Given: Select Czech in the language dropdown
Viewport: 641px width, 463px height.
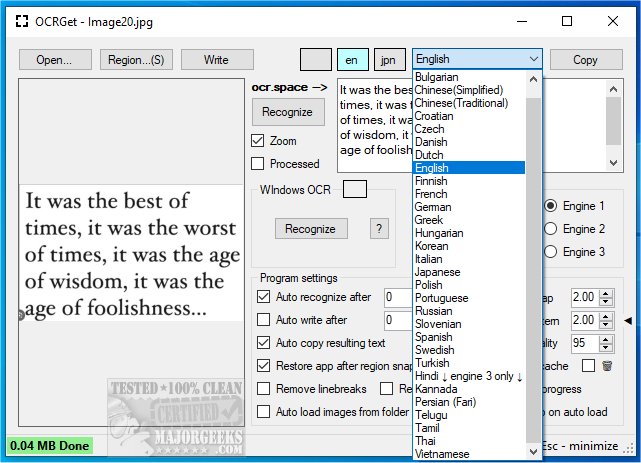Looking at the screenshot, I should tap(469, 129).
